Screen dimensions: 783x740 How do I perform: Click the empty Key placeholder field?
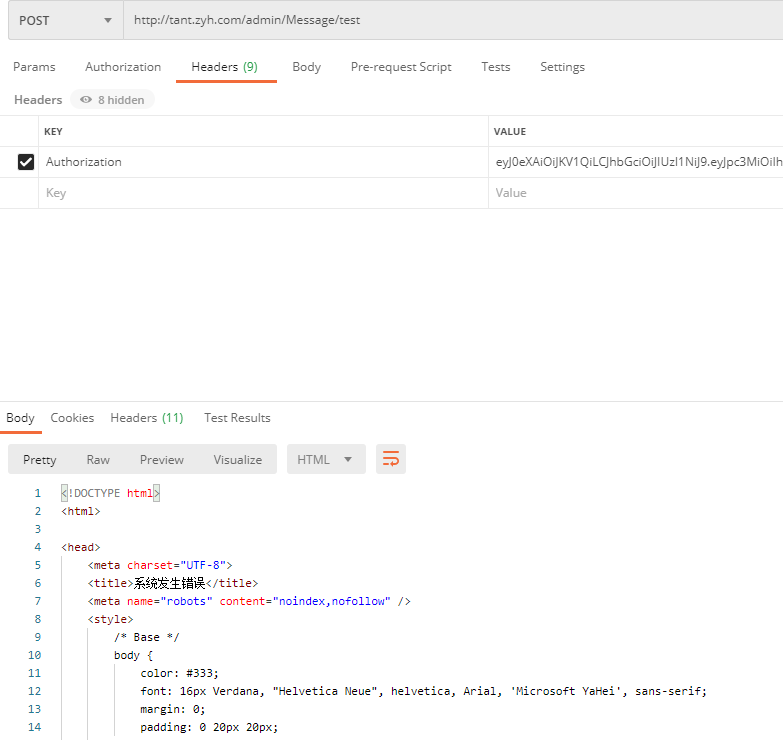pyautogui.click(x=263, y=193)
